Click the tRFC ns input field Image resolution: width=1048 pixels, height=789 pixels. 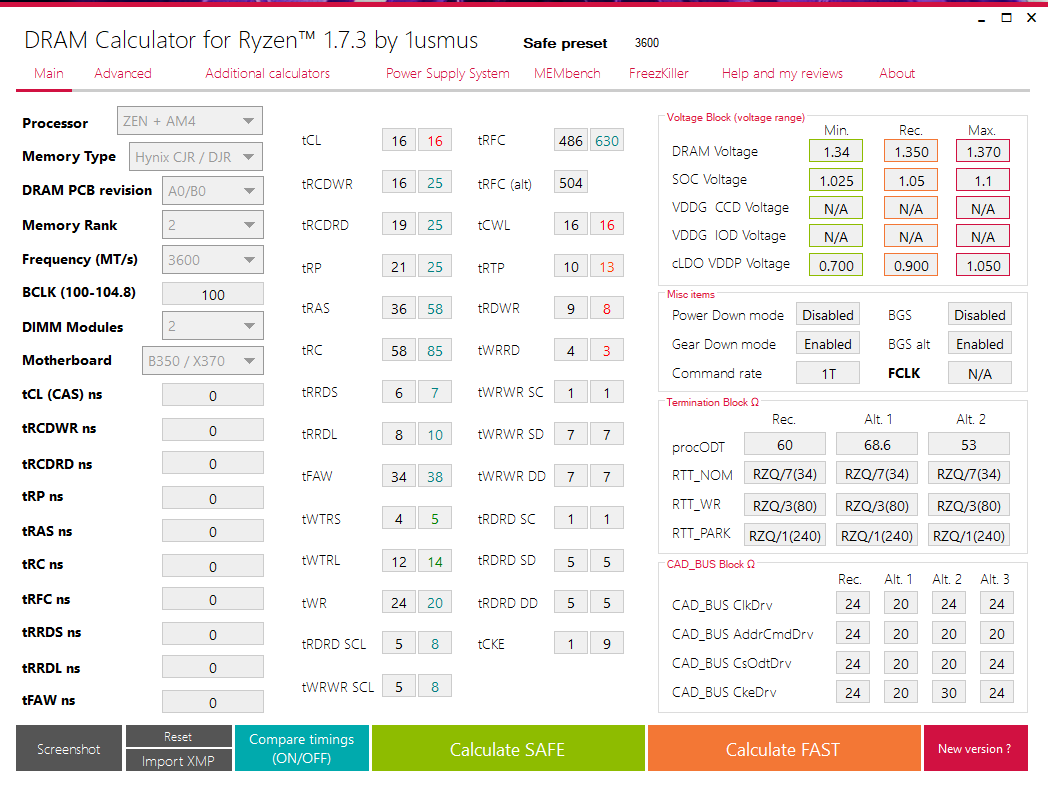click(213, 600)
